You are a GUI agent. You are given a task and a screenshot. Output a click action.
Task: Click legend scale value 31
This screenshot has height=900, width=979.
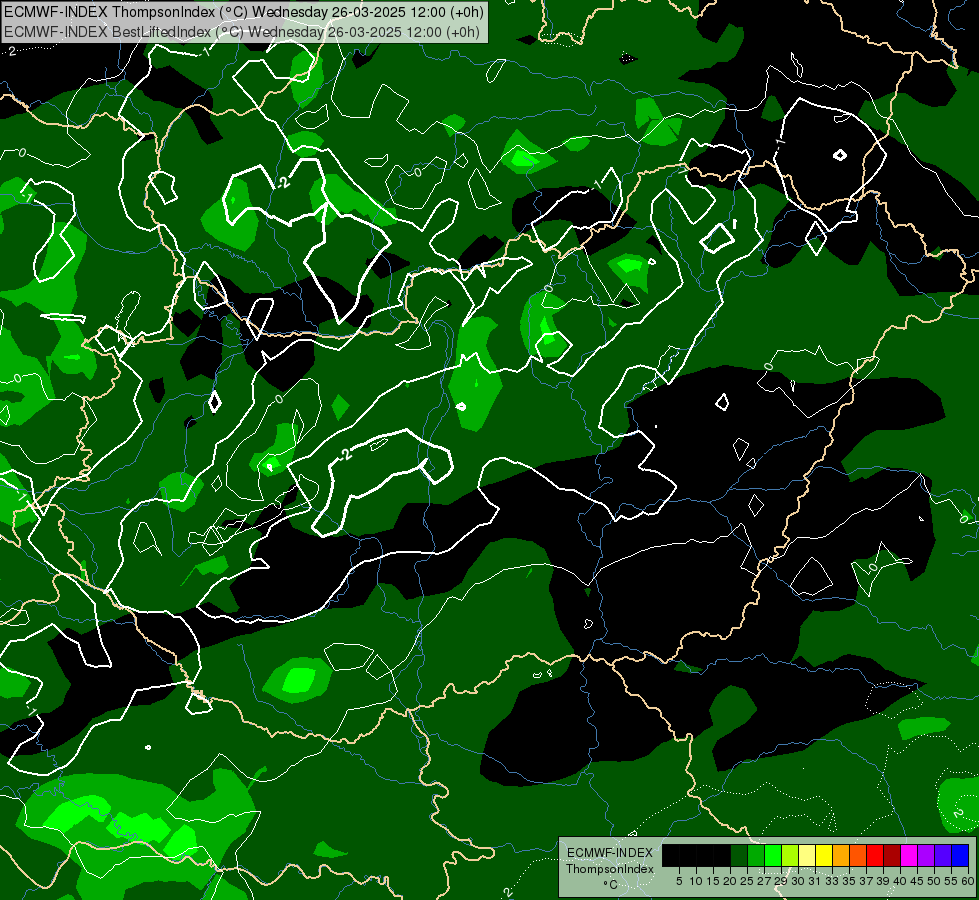coord(815,881)
